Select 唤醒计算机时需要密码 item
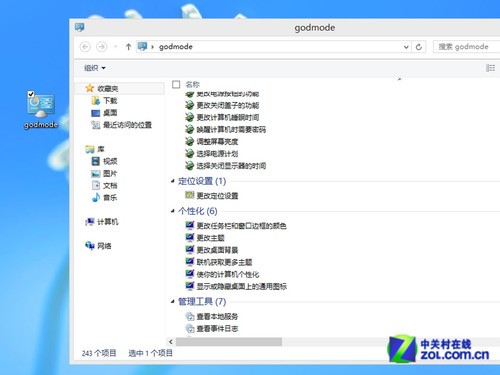 (x=231, y=129)
